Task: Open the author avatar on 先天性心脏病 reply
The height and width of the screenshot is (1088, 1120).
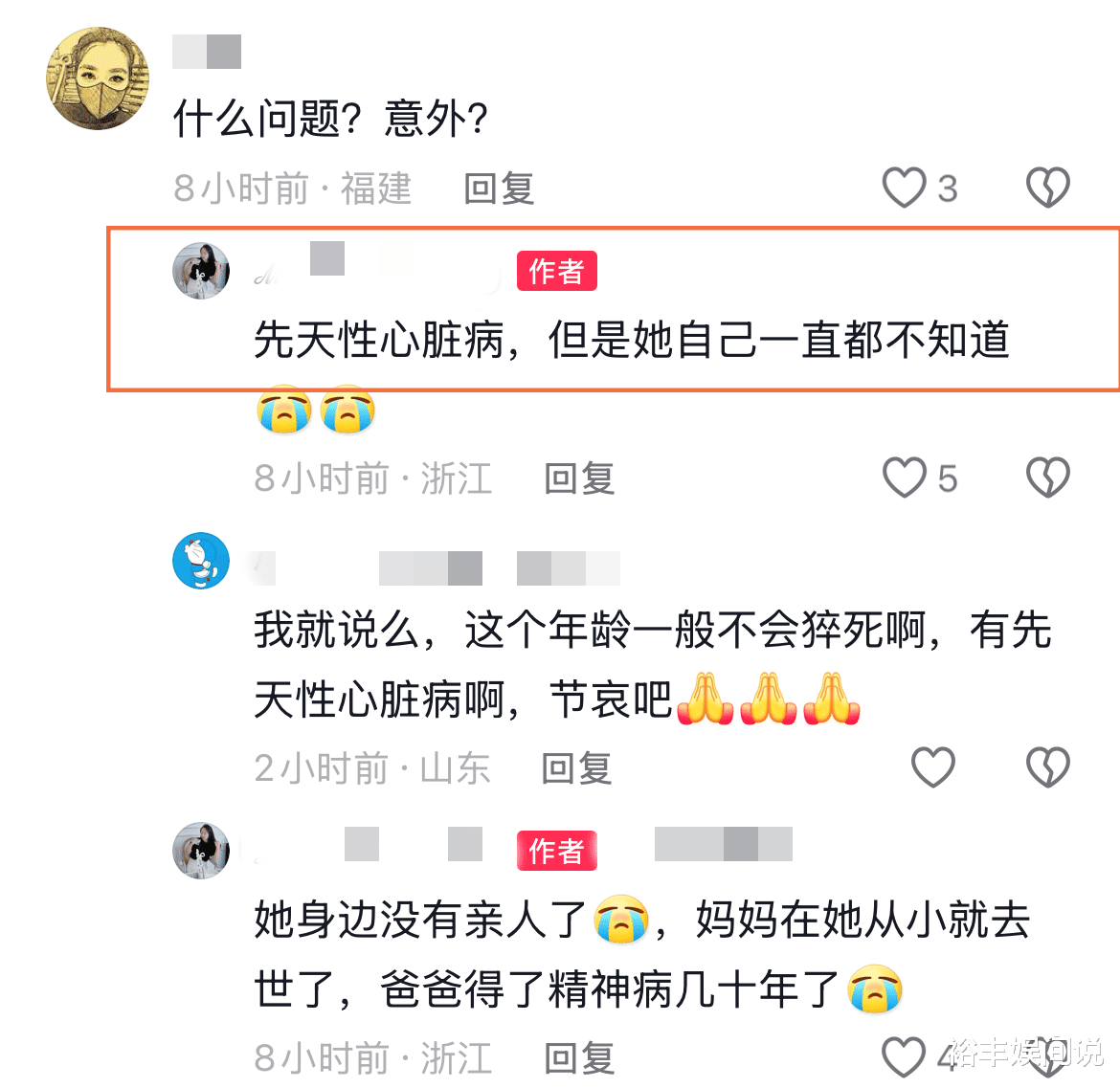Action: (201, 271)
